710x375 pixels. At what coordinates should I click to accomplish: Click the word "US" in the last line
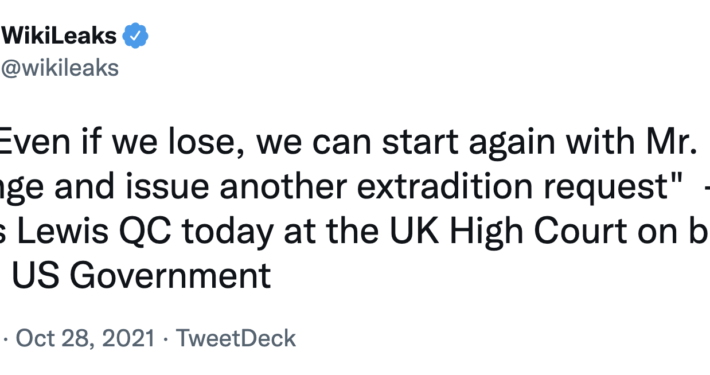[35, 275]
